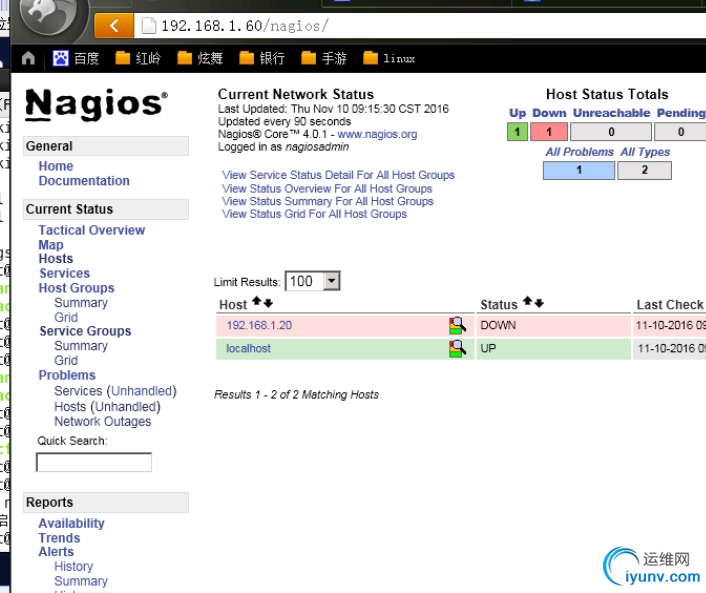Click Unhandled next to Services problems
The width and height of the screenshot is (706, 593).
click(x=142, y=391)
